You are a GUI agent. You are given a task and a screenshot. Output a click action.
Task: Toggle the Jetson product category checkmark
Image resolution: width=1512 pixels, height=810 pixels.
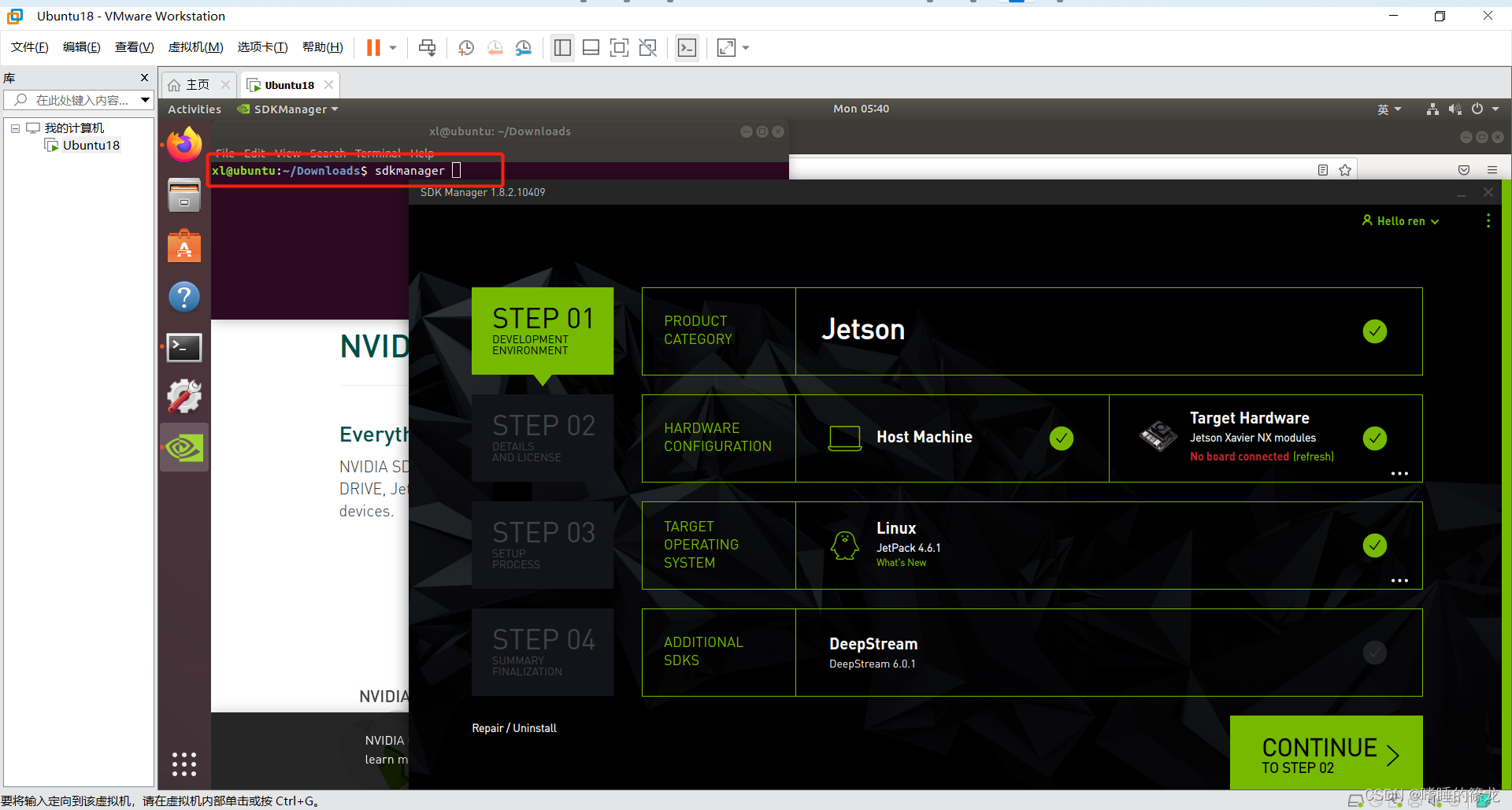1375,331
